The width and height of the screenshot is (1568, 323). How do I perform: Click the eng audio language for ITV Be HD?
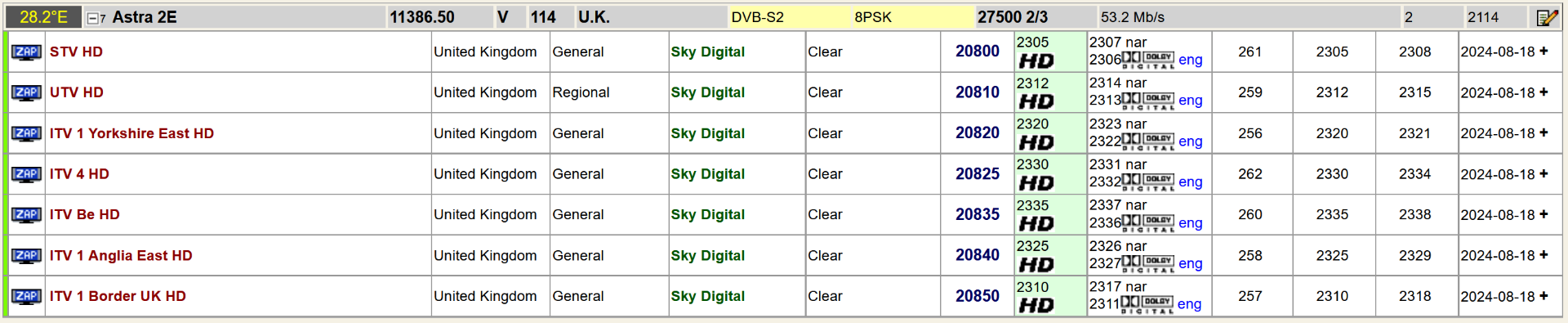tap(1191, 222)
